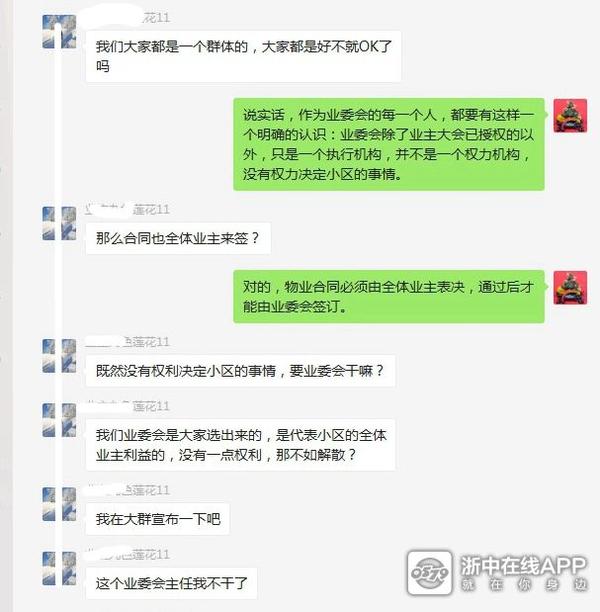
Task: Click avatar beside "那么合同也全体业主来签" message
Action: pos(59,223)
